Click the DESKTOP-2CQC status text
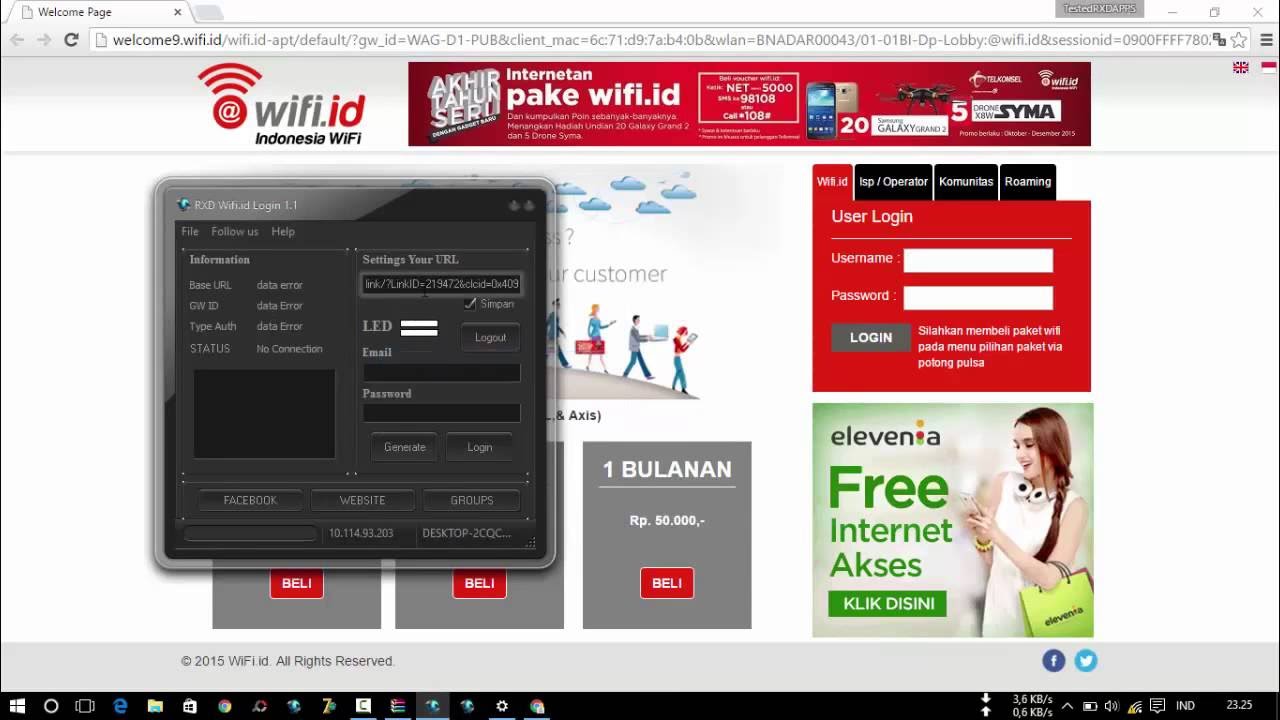The width and height of the screenshot is (1280, 720). coord(467,534)
